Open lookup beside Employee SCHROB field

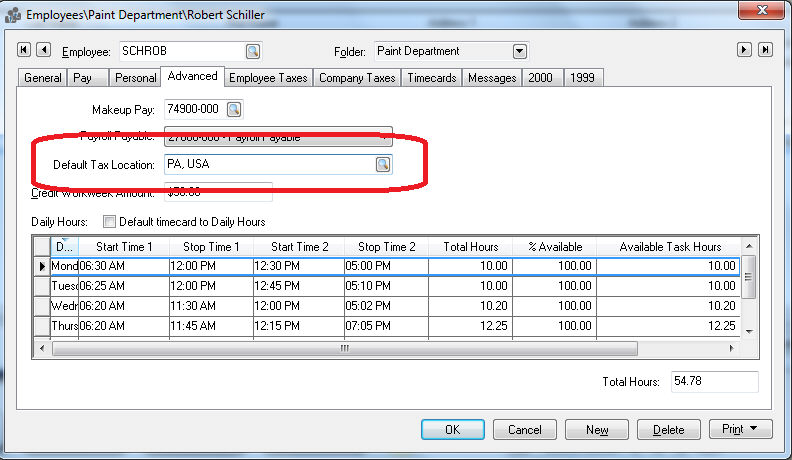[253, 51]
